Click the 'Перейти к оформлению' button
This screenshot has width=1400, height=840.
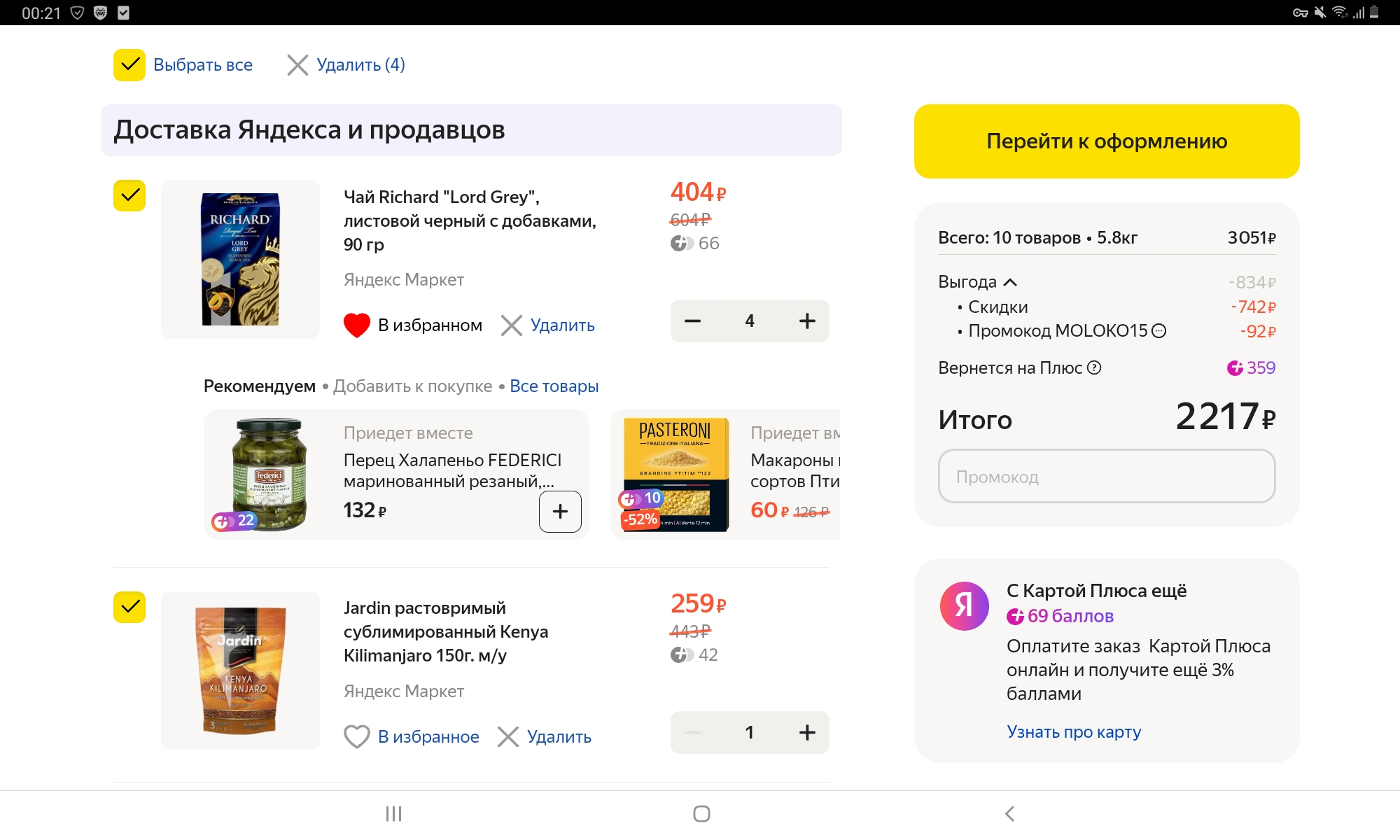(x=1107, y=141)
